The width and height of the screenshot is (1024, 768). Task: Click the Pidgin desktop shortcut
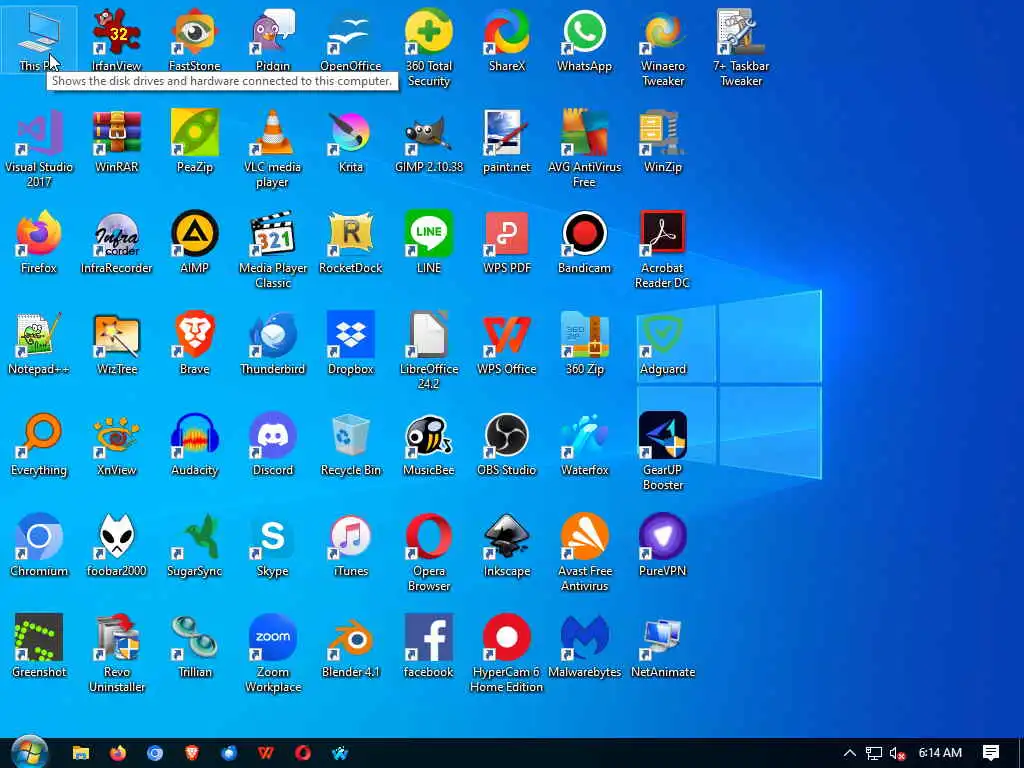(x=272, y=31)
